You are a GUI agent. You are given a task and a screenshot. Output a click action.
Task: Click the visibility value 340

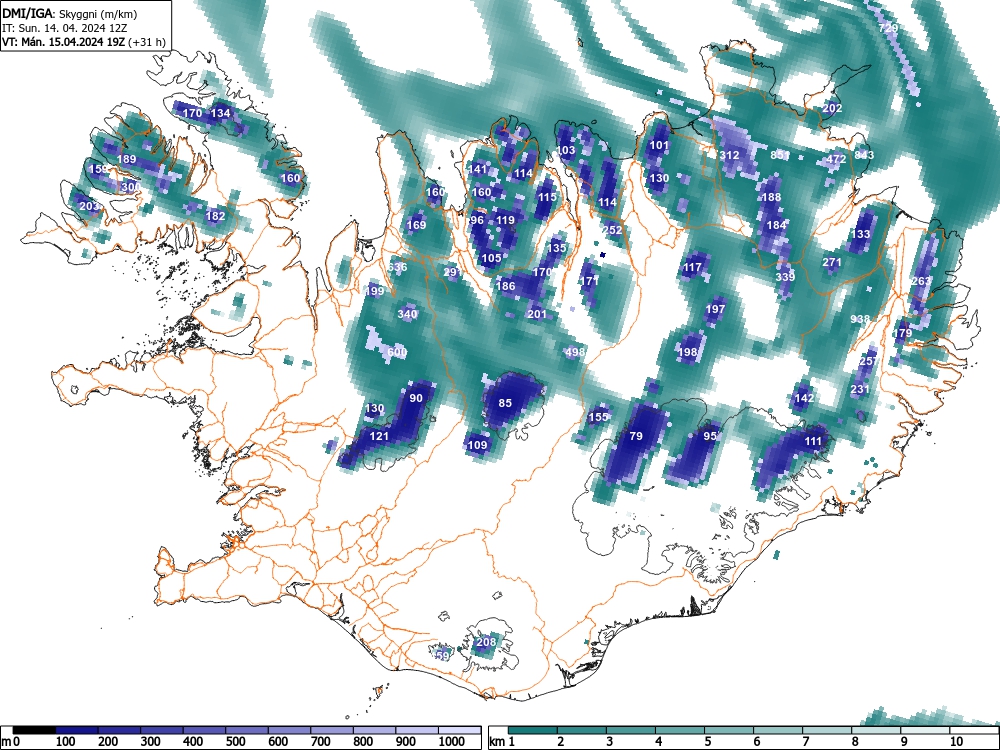(x=407, y=314)
